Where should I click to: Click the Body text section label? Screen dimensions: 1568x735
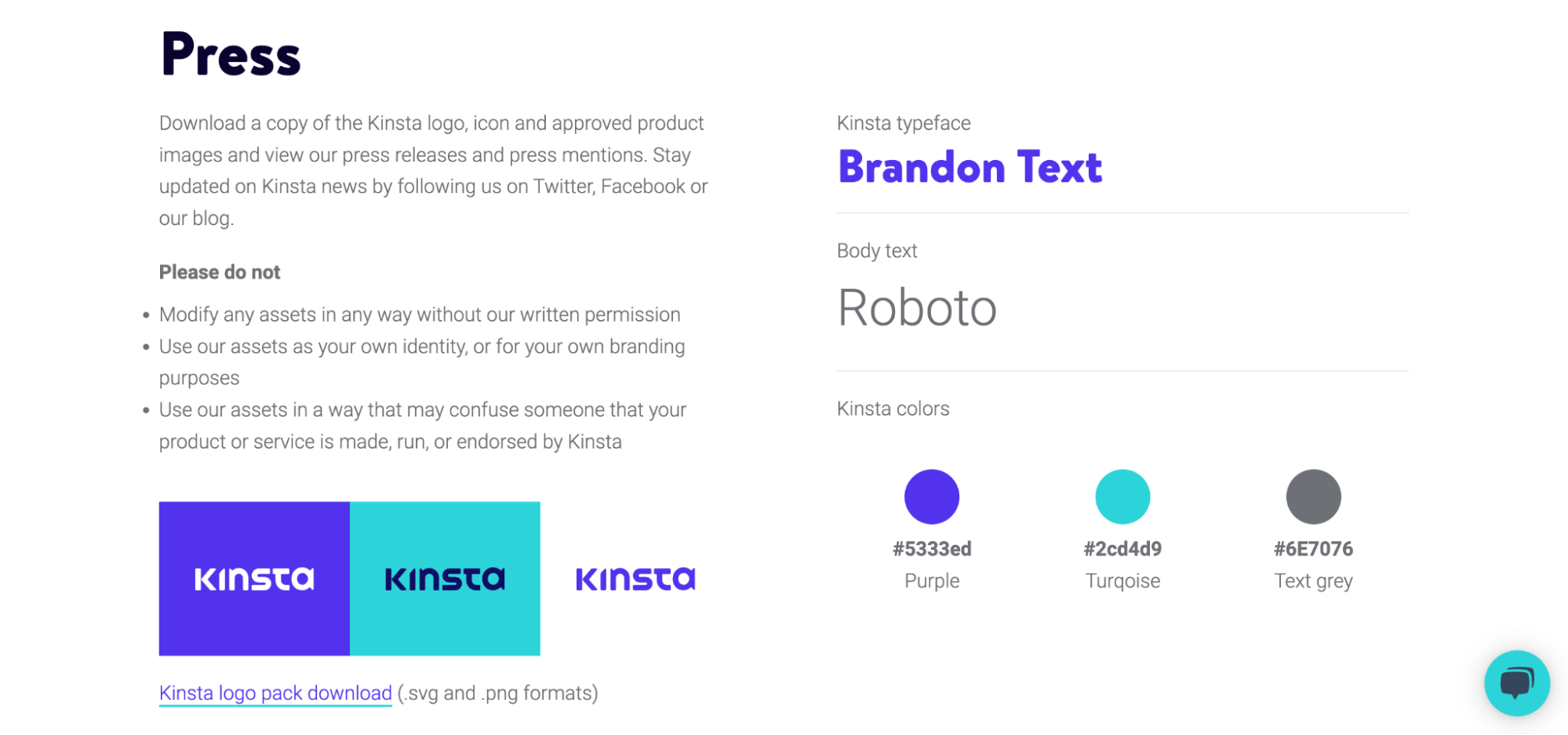click(x=877, y=250)
